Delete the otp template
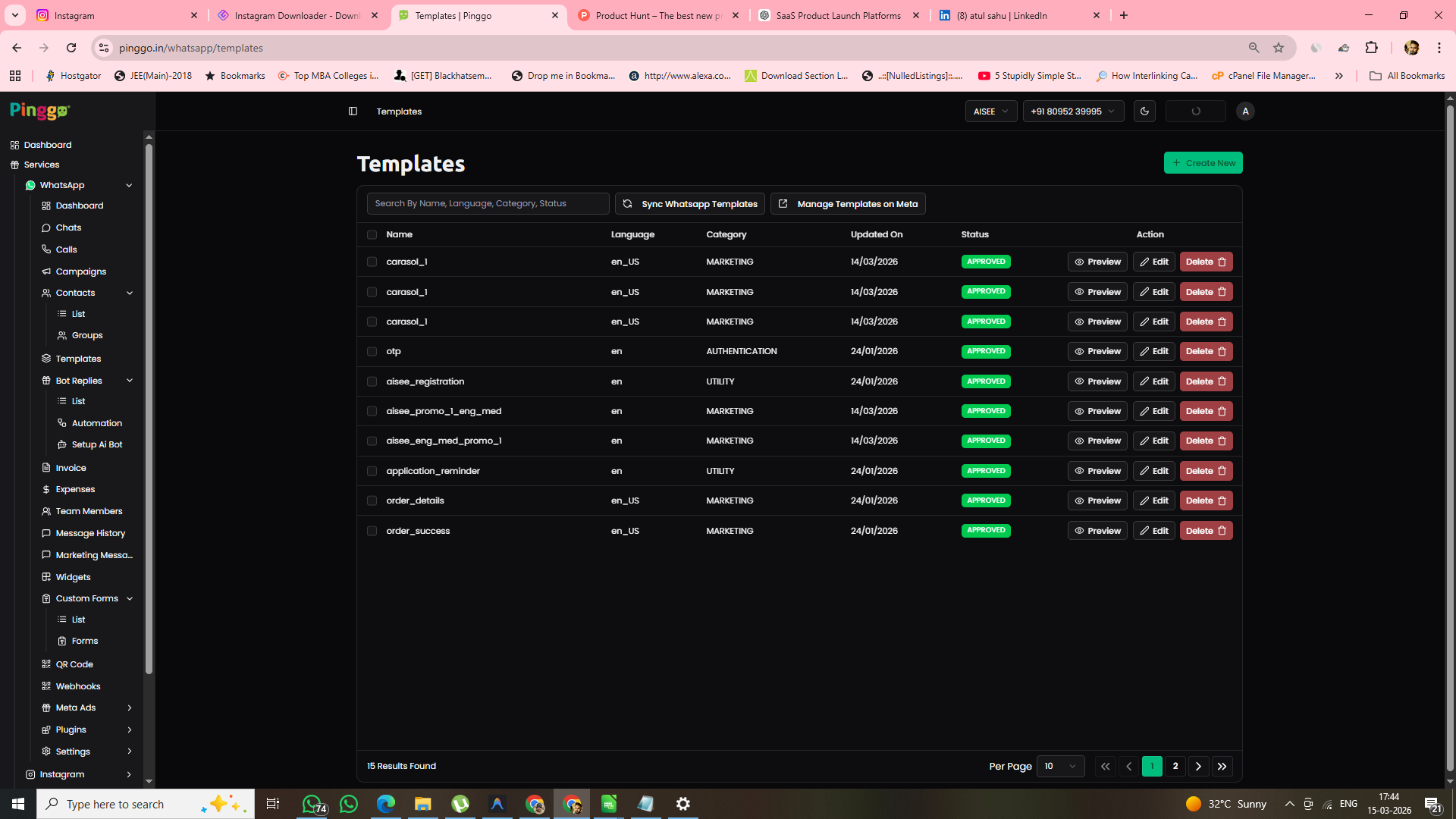Screen dimensions: 1456x819 click(x=1205, y=351)
